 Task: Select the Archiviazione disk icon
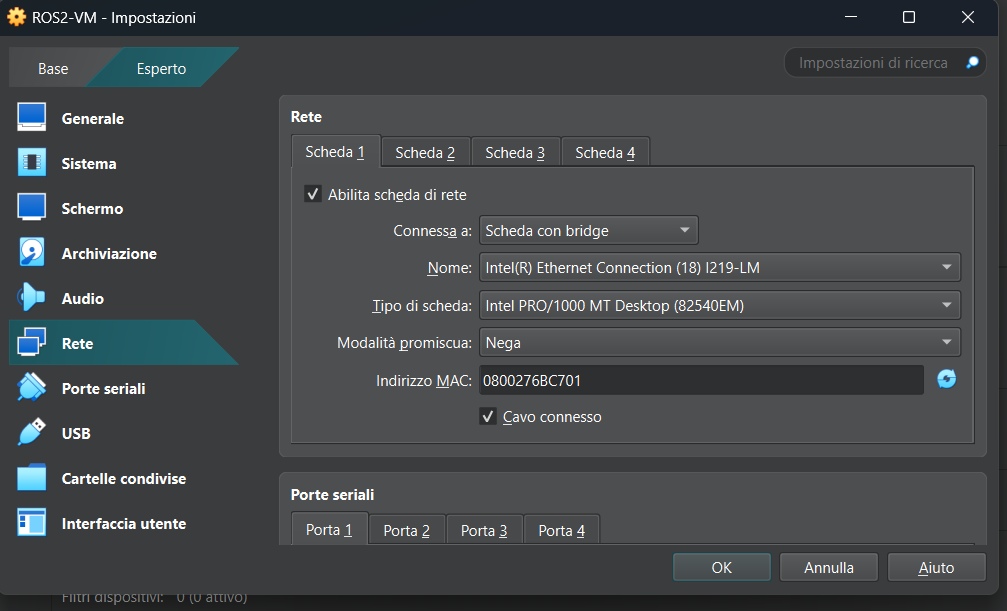click(31, 252)
